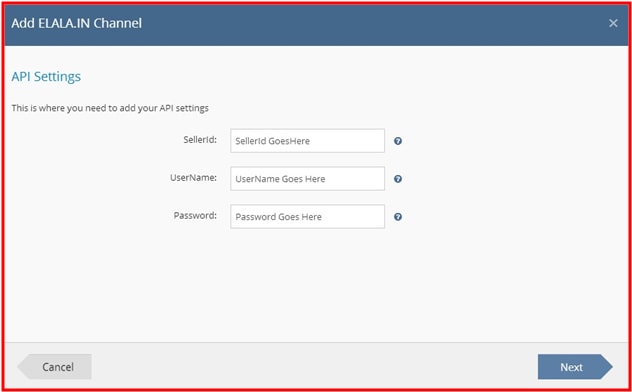The image size is (632, 392).
Task: Select the API Settings heading
Action: tap(46, 77)
